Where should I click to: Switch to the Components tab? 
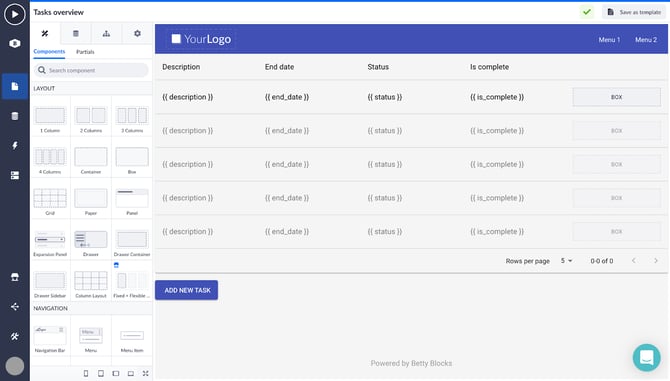click(49, 52)
